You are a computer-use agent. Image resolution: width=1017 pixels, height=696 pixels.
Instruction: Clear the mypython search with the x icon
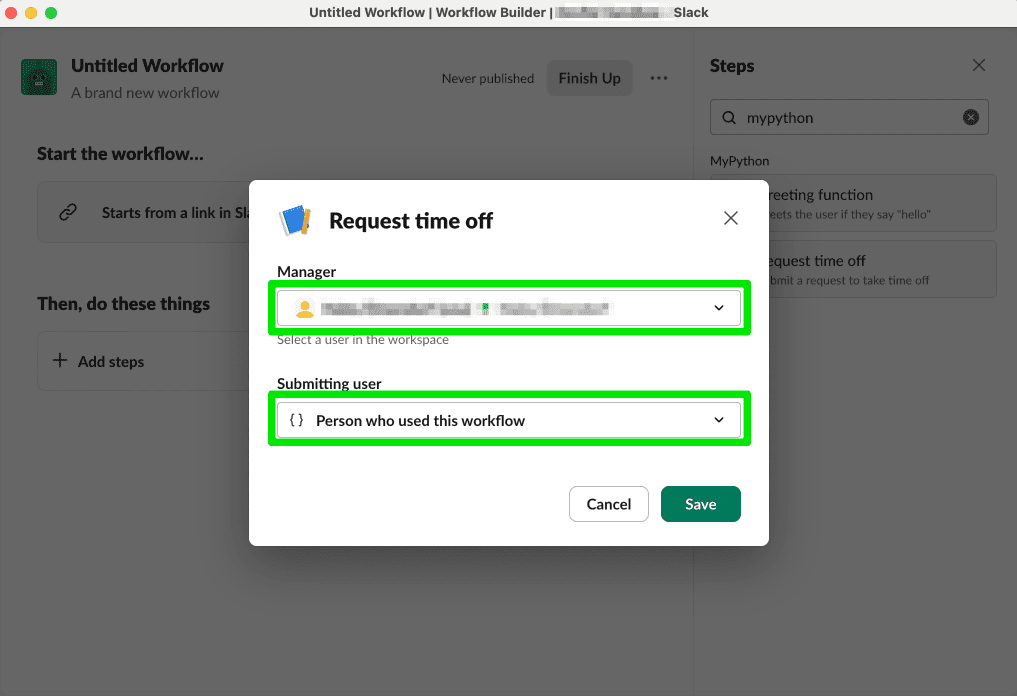click(970, 117)
